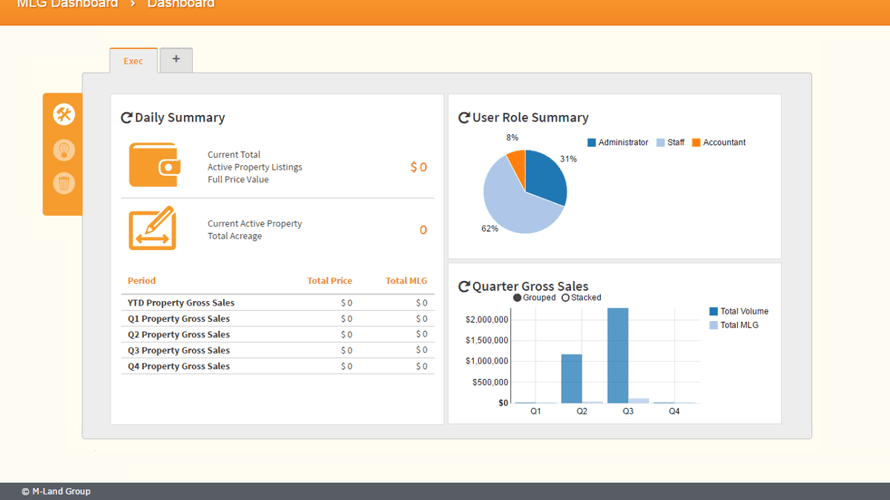Click the Dashboard breadcrumb item
Image resolution: width=890 pixels, height=500 pixels.
coord(181,4)
